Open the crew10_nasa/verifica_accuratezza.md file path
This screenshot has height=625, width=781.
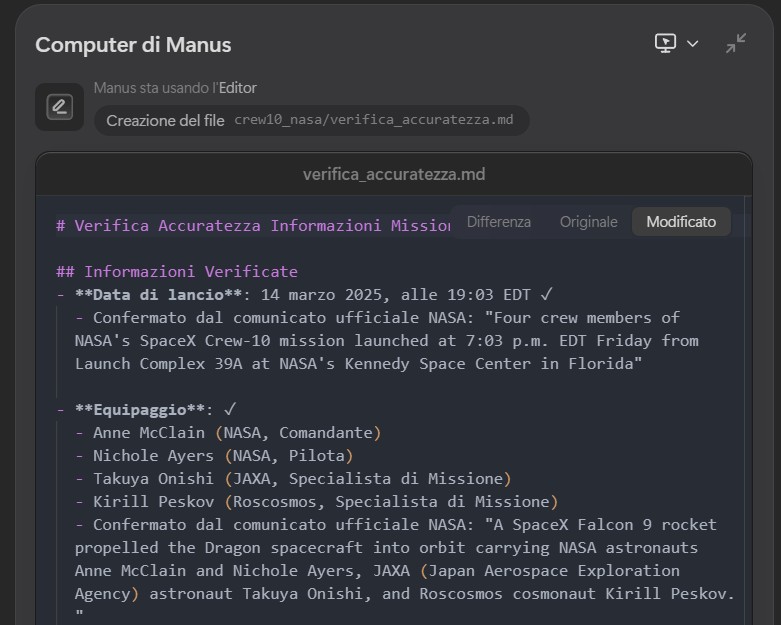[374, 120]
